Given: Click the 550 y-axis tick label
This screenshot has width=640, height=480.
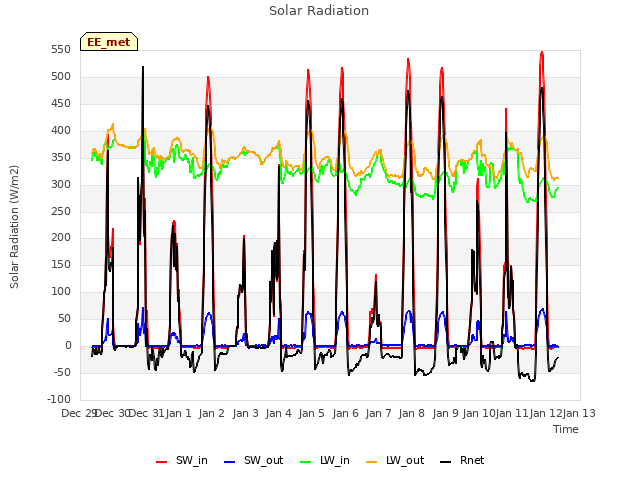Looking at the screenshot, I should 61,50.
